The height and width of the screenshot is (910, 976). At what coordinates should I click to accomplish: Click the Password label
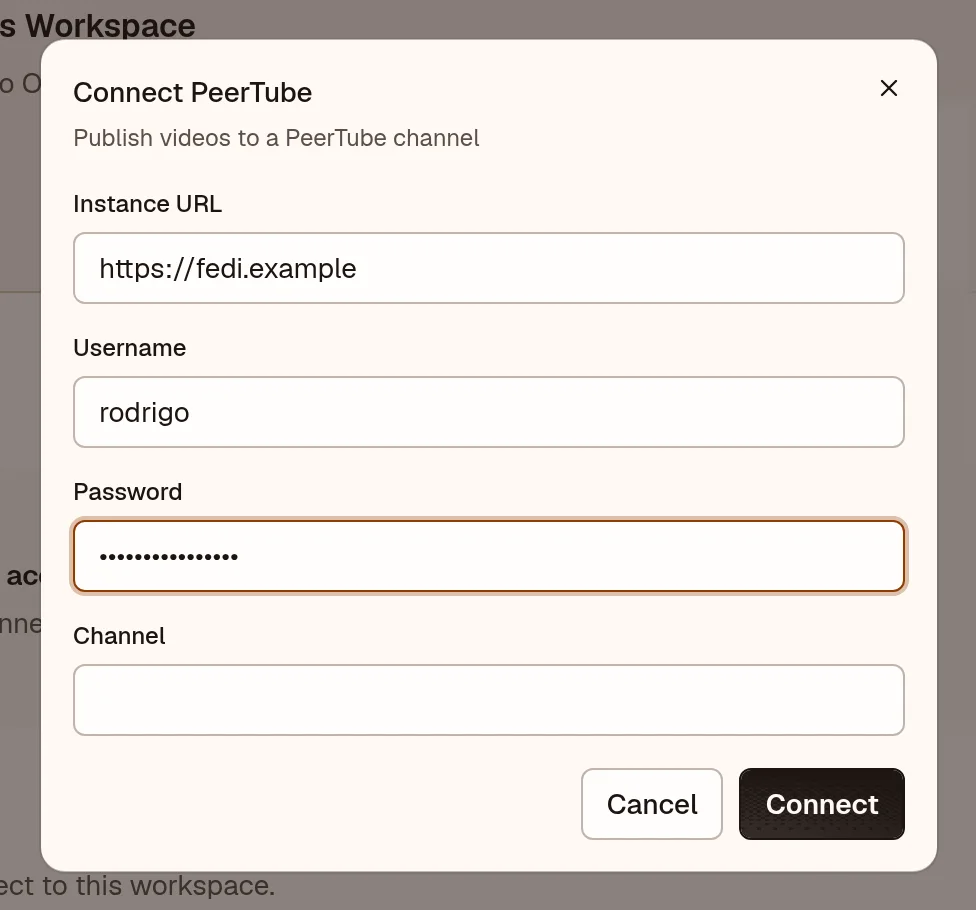click(x=128, y=492)
